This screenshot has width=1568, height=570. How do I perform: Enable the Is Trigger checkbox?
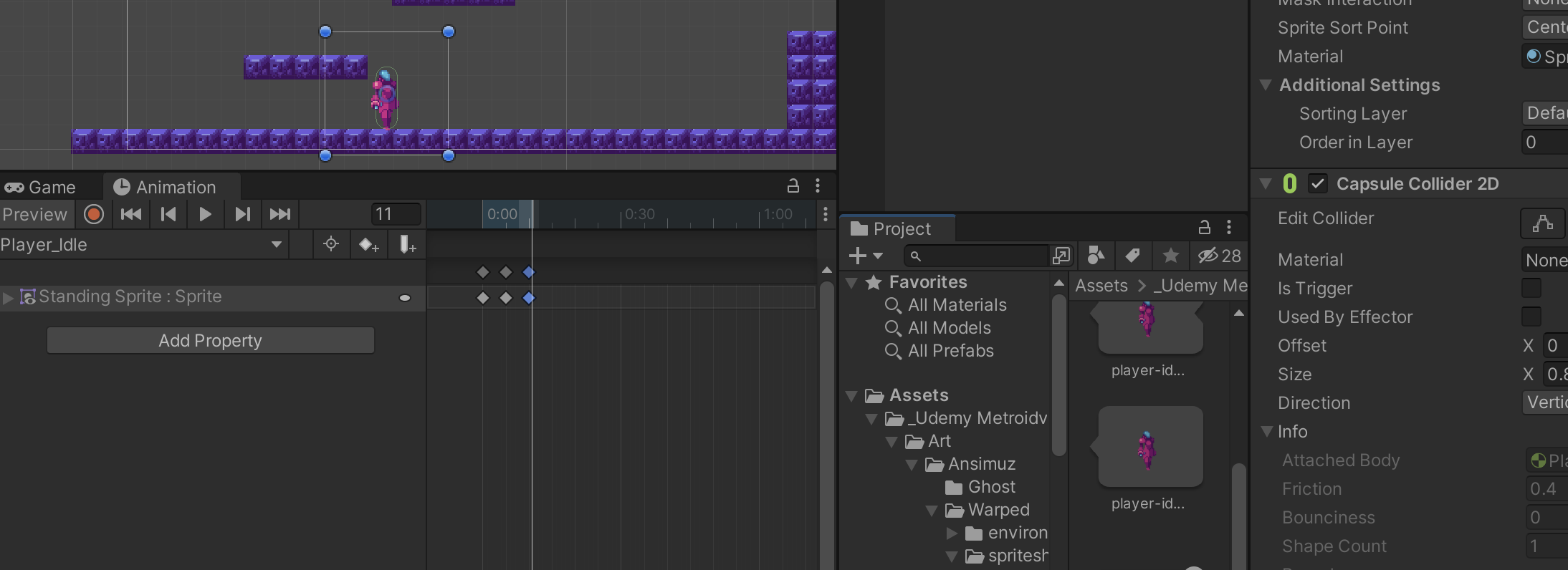tap(1531, 288)
